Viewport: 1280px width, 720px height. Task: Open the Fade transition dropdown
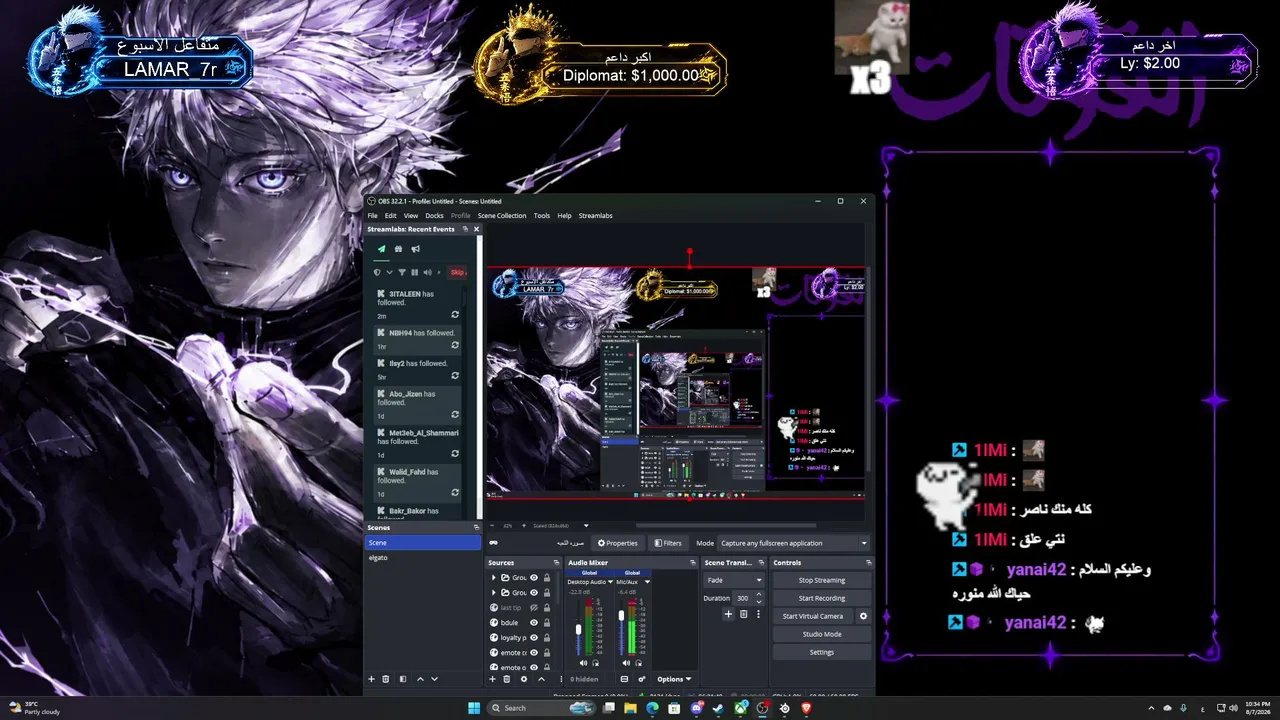[x=735, y=580]
